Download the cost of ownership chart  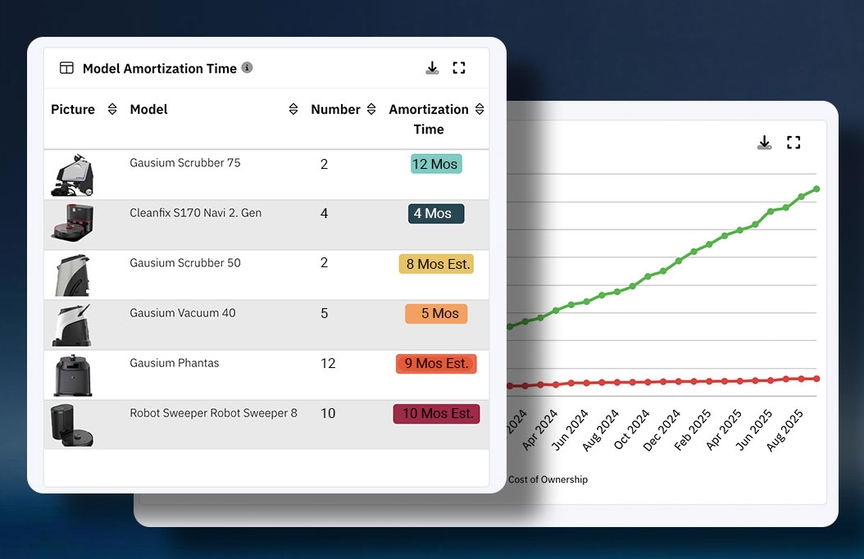764,142
